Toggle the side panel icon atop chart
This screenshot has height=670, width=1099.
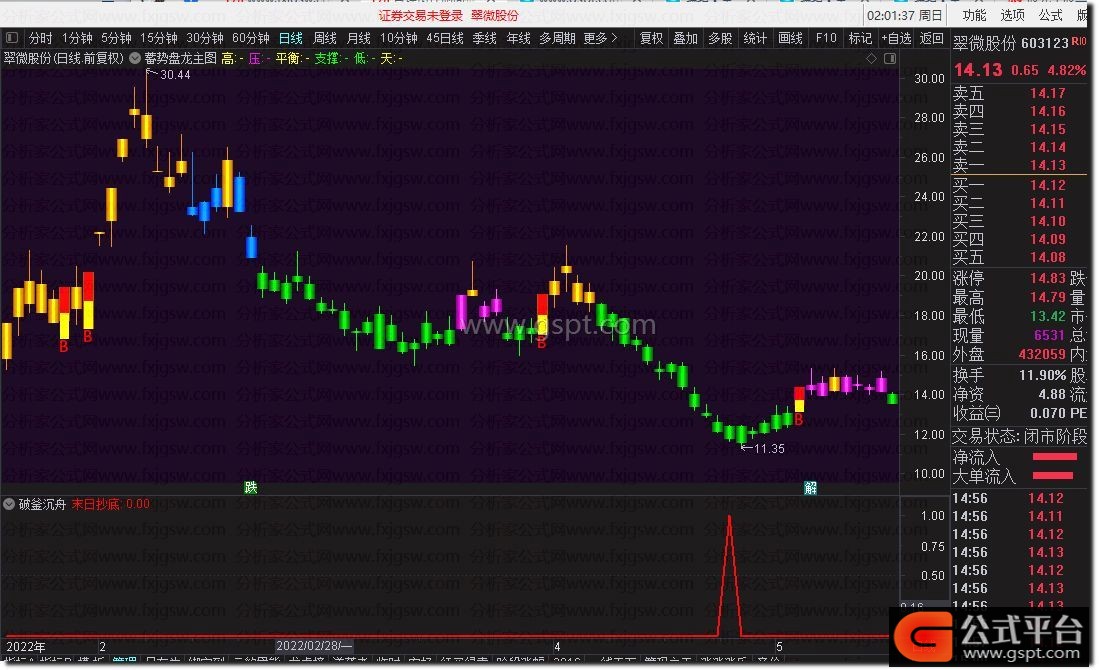pyautogui.click(x=889, y=58)
